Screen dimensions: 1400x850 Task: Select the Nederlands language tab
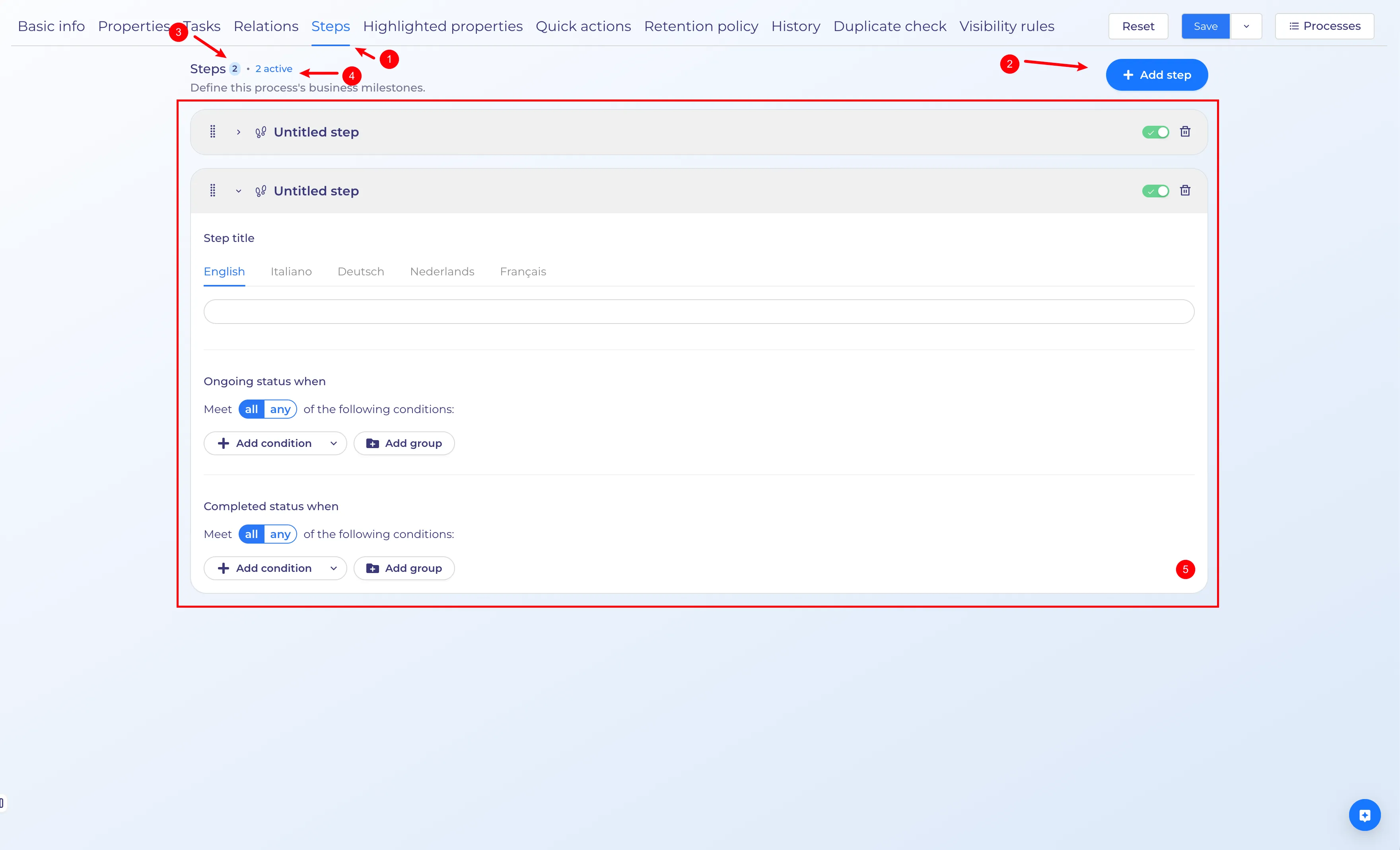442,272
